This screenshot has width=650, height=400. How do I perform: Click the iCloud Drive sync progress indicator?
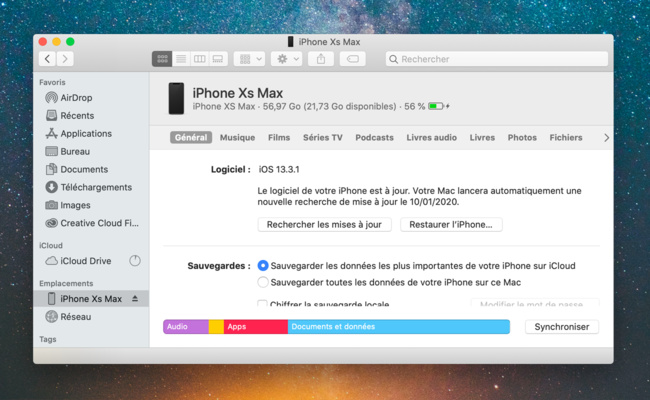click(x=135, y=261)
